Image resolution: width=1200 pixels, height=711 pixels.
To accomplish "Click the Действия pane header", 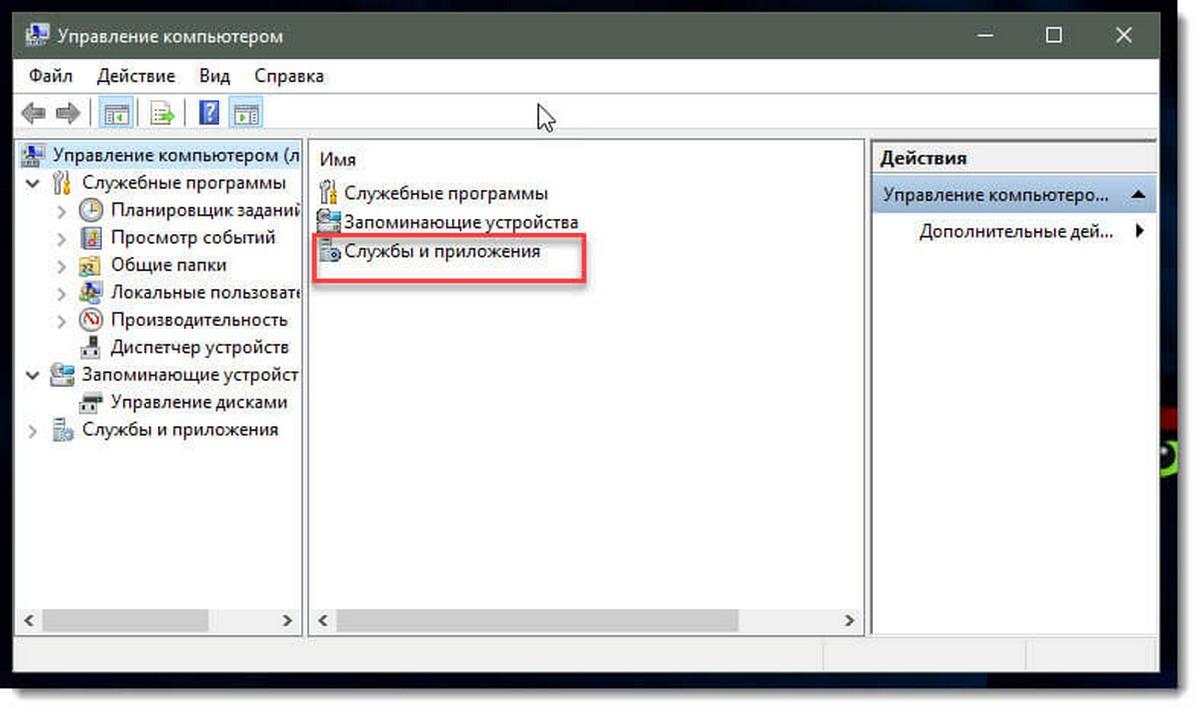I will (x=1014, y=158).
